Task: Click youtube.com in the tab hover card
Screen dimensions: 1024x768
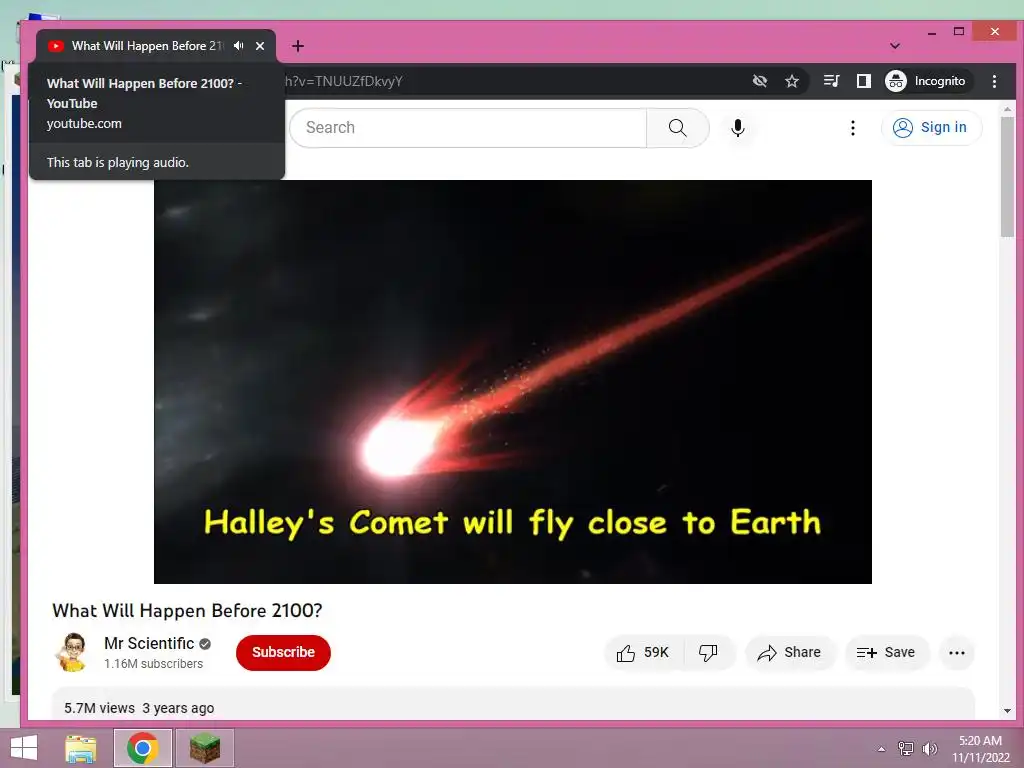Action: point(84,123)
